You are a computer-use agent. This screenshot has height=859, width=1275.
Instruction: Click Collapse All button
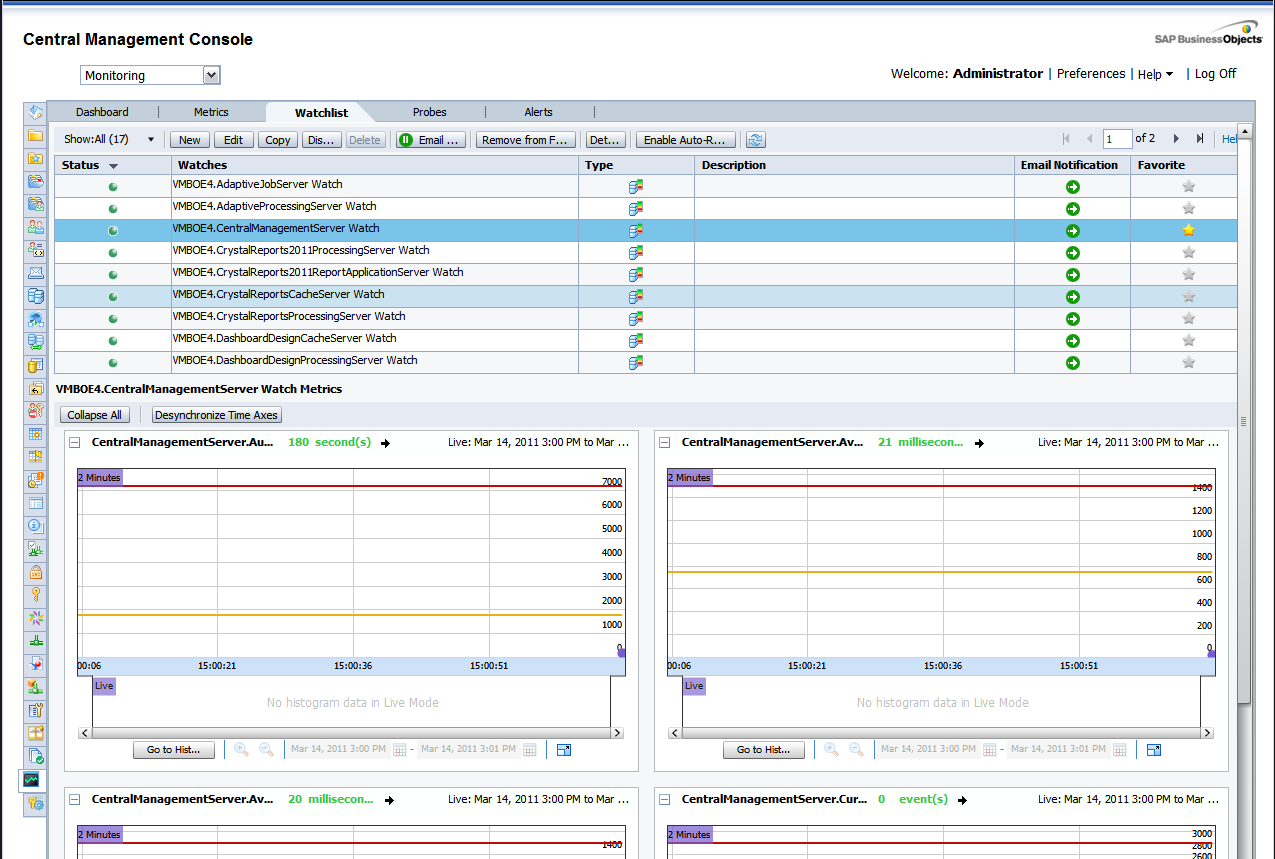(x=95, y=415)
